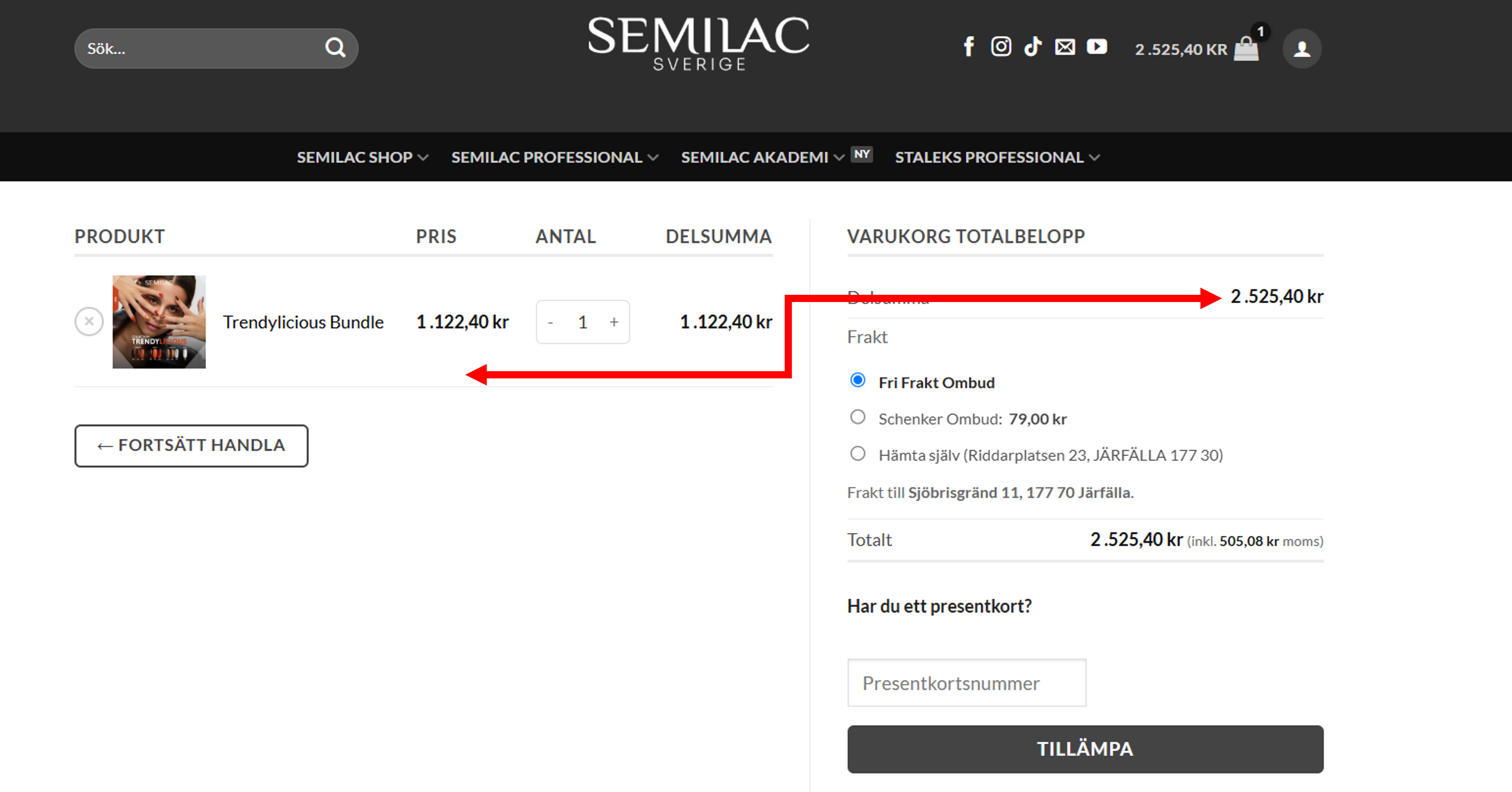Expand the Semilac Shop dropdown menu
This screenshot has width=1512, height=792.
click(x=362, y=157)
